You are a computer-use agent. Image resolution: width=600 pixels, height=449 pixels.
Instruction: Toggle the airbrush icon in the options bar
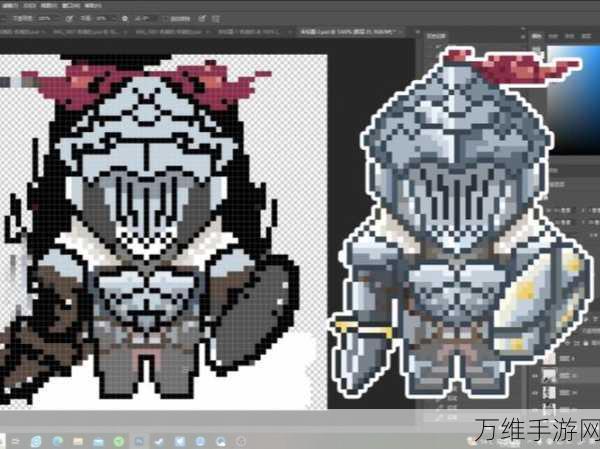point(124,18)
